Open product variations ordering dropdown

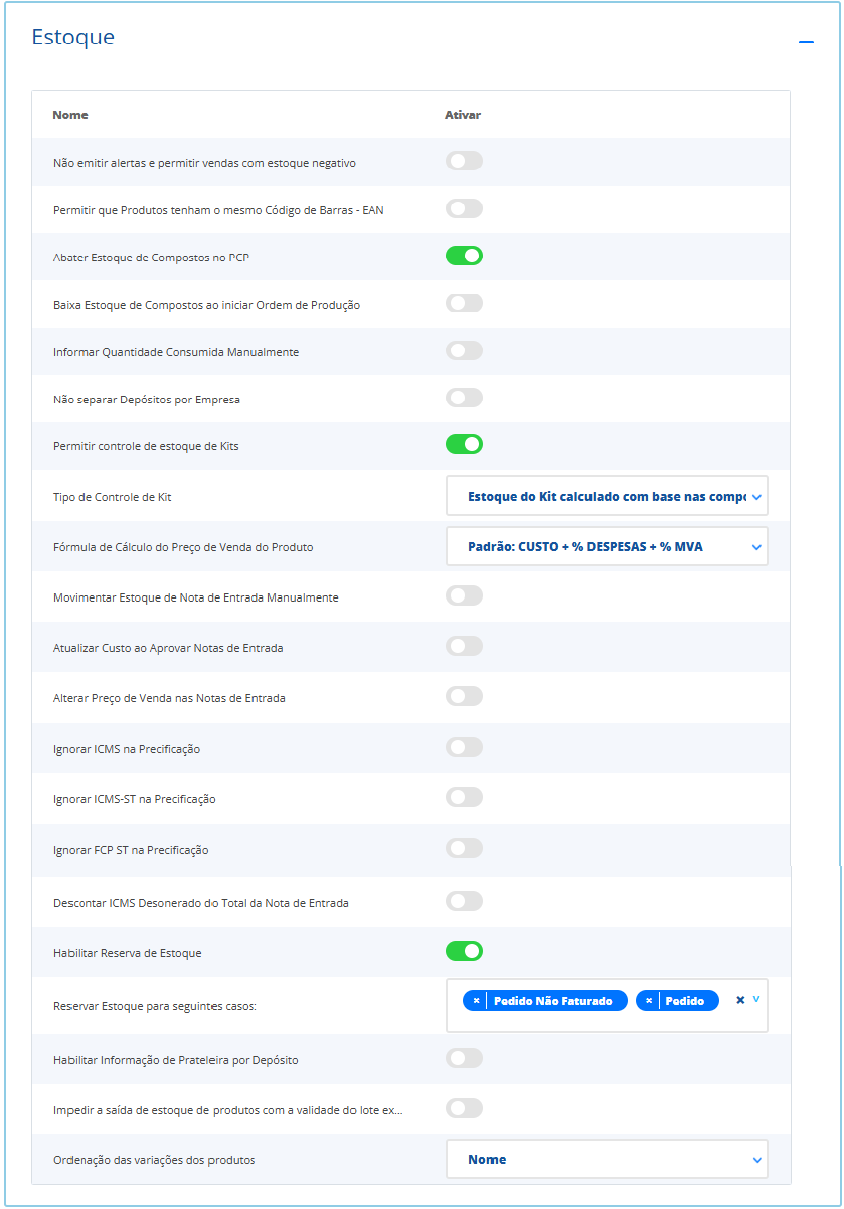(607, 1160)
